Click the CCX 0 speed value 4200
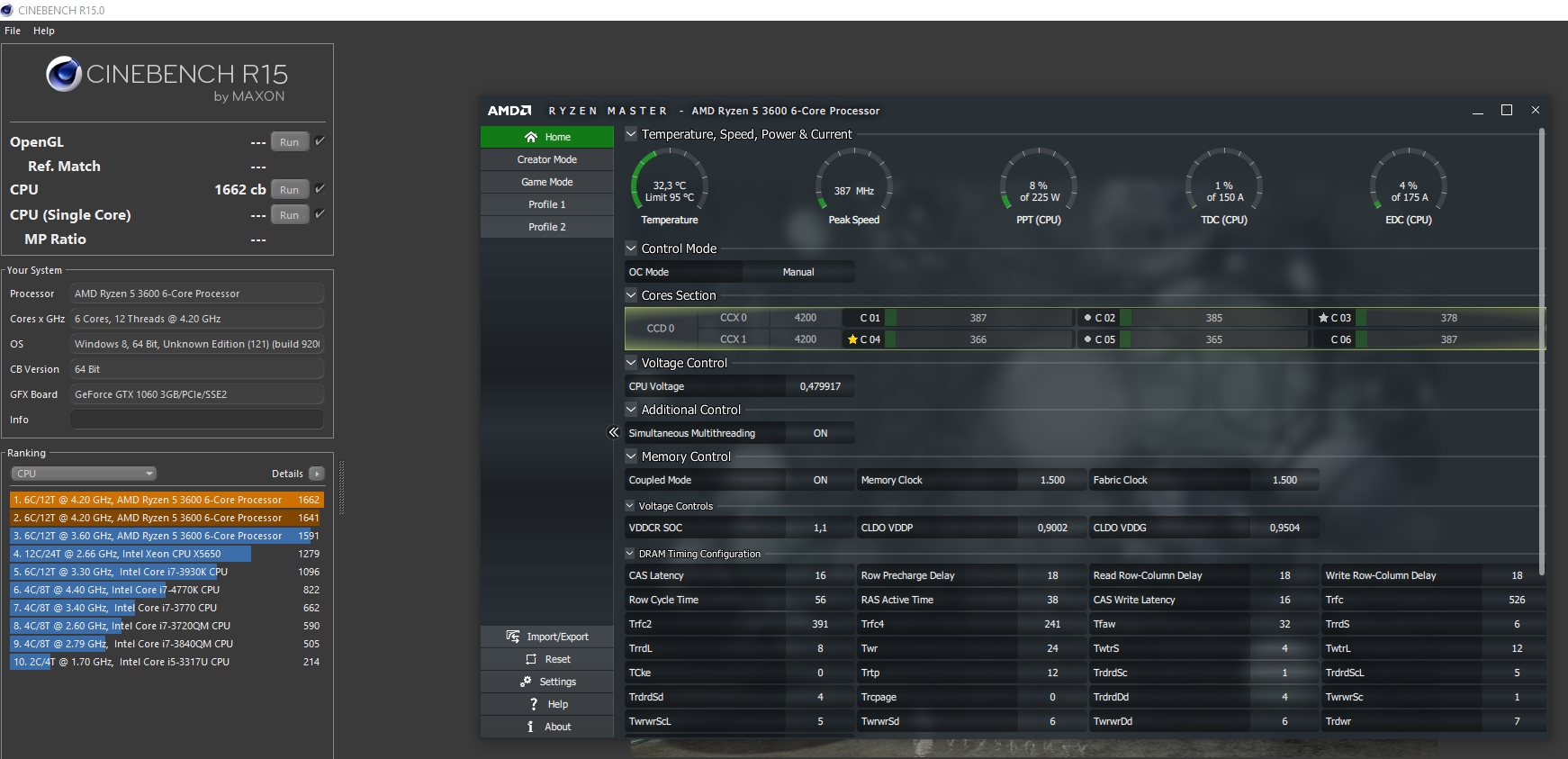Viewport: 1568px width, 759px height. [x=806, y=318]
